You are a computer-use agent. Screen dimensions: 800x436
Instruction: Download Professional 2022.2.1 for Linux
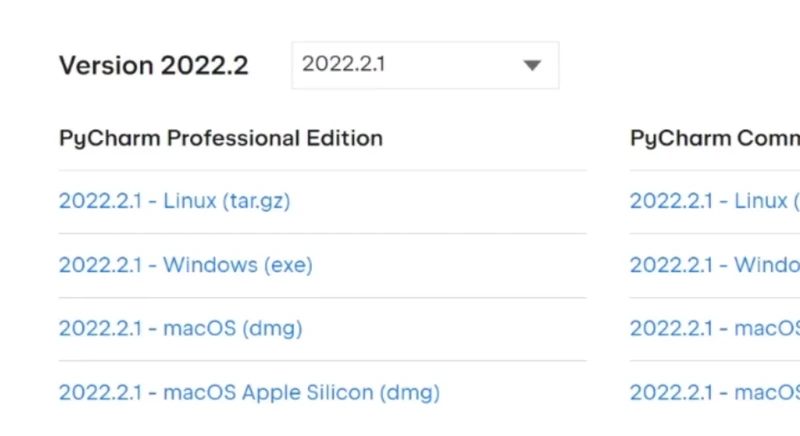tap(174, 201)
